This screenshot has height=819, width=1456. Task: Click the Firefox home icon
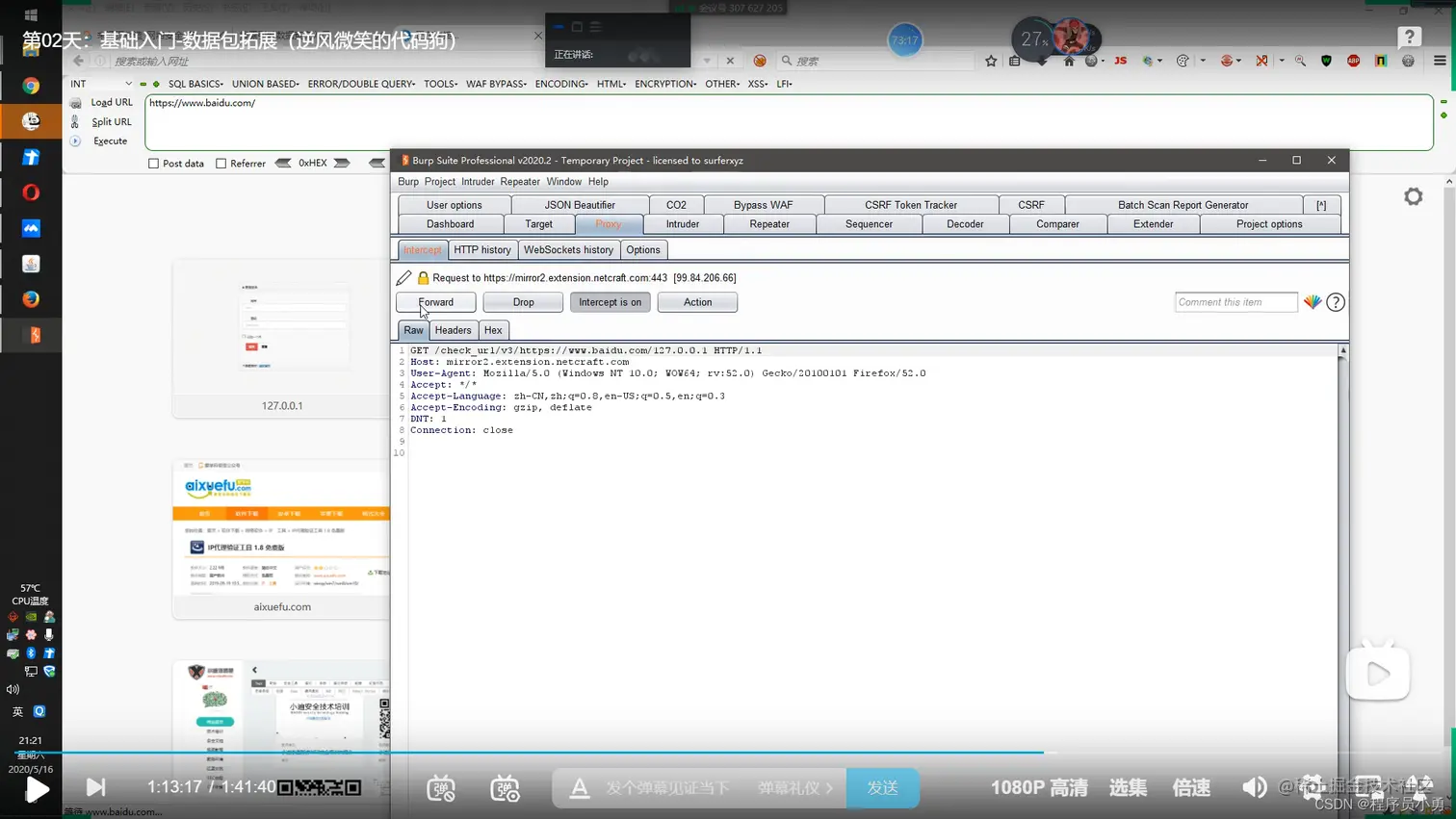click(x=1069, y=61)
